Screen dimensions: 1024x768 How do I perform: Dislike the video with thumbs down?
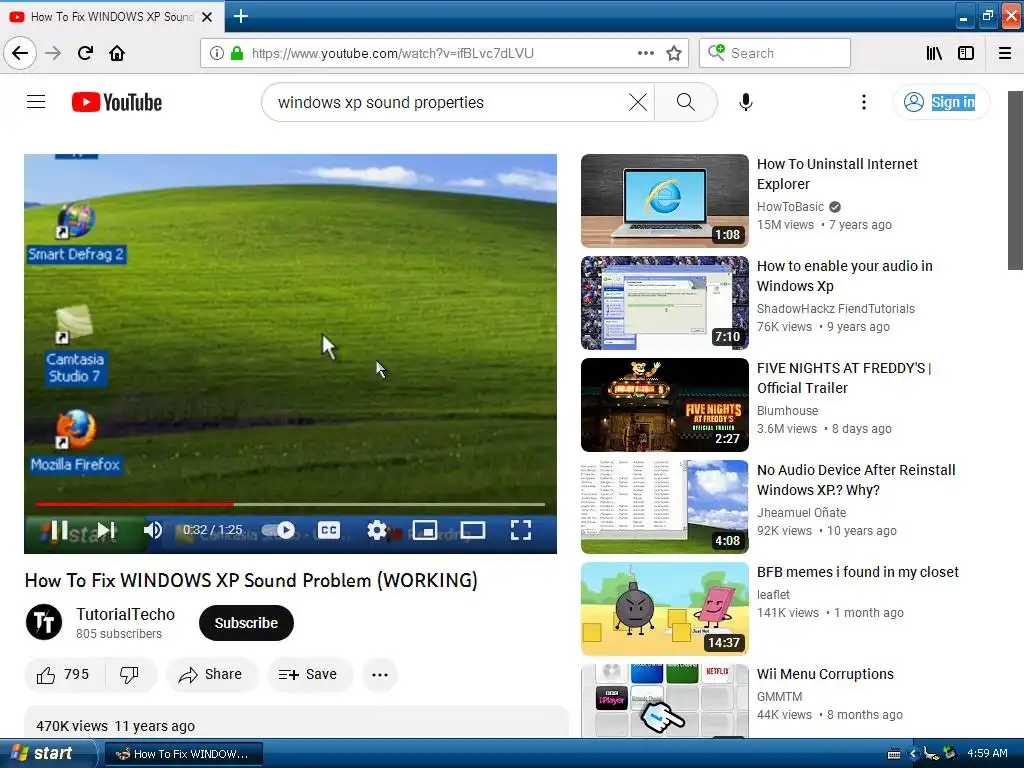point(129,675)
